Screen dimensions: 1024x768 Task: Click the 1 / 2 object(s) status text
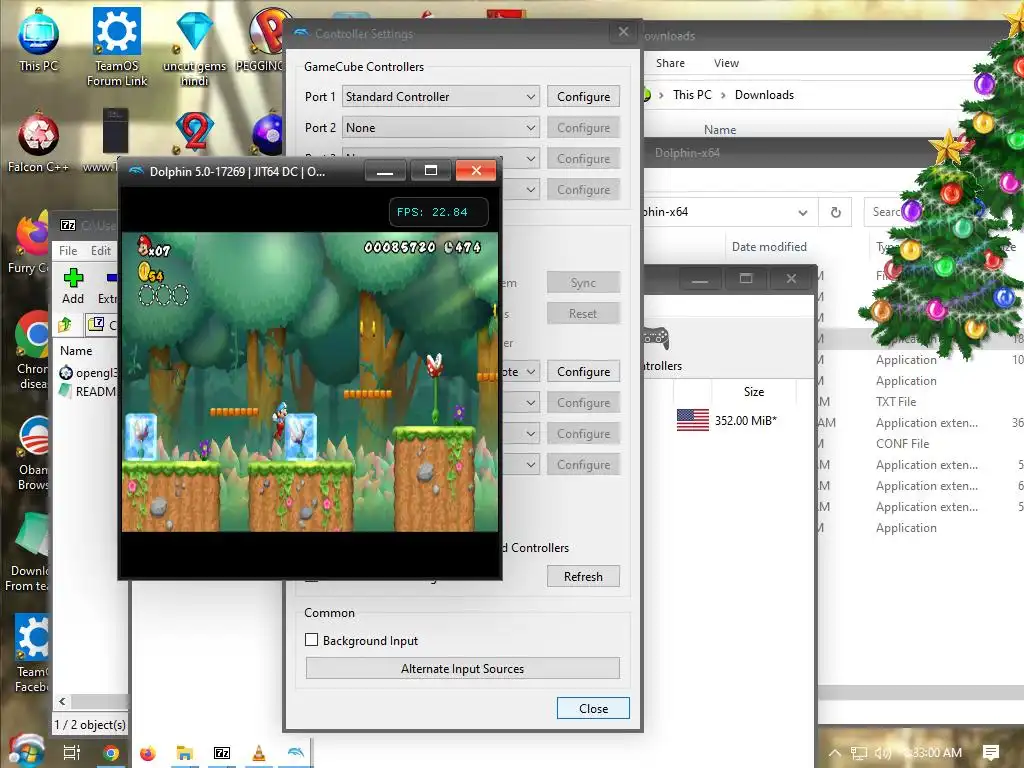pos(90,725)
